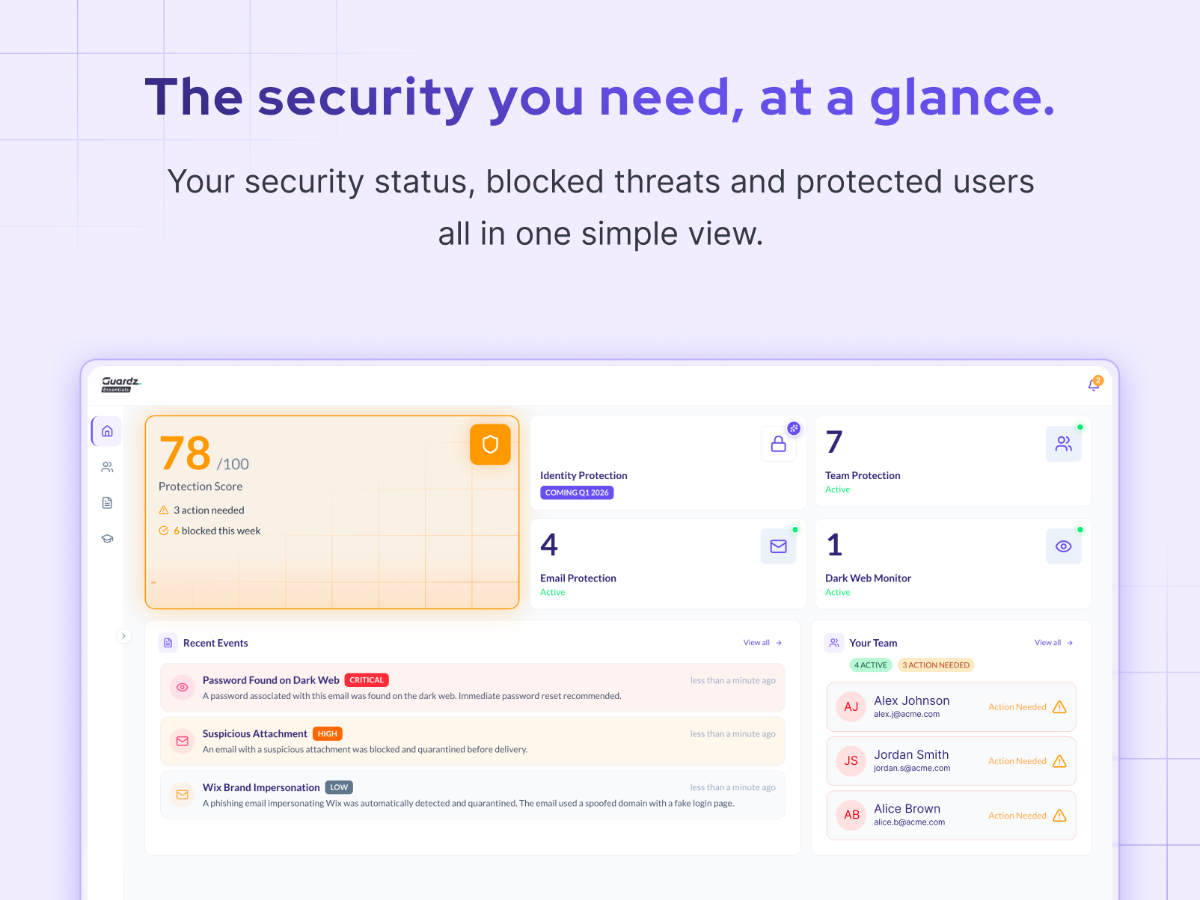
Task: Open the Users page sidebar icon
Action: tap(107, 467)
